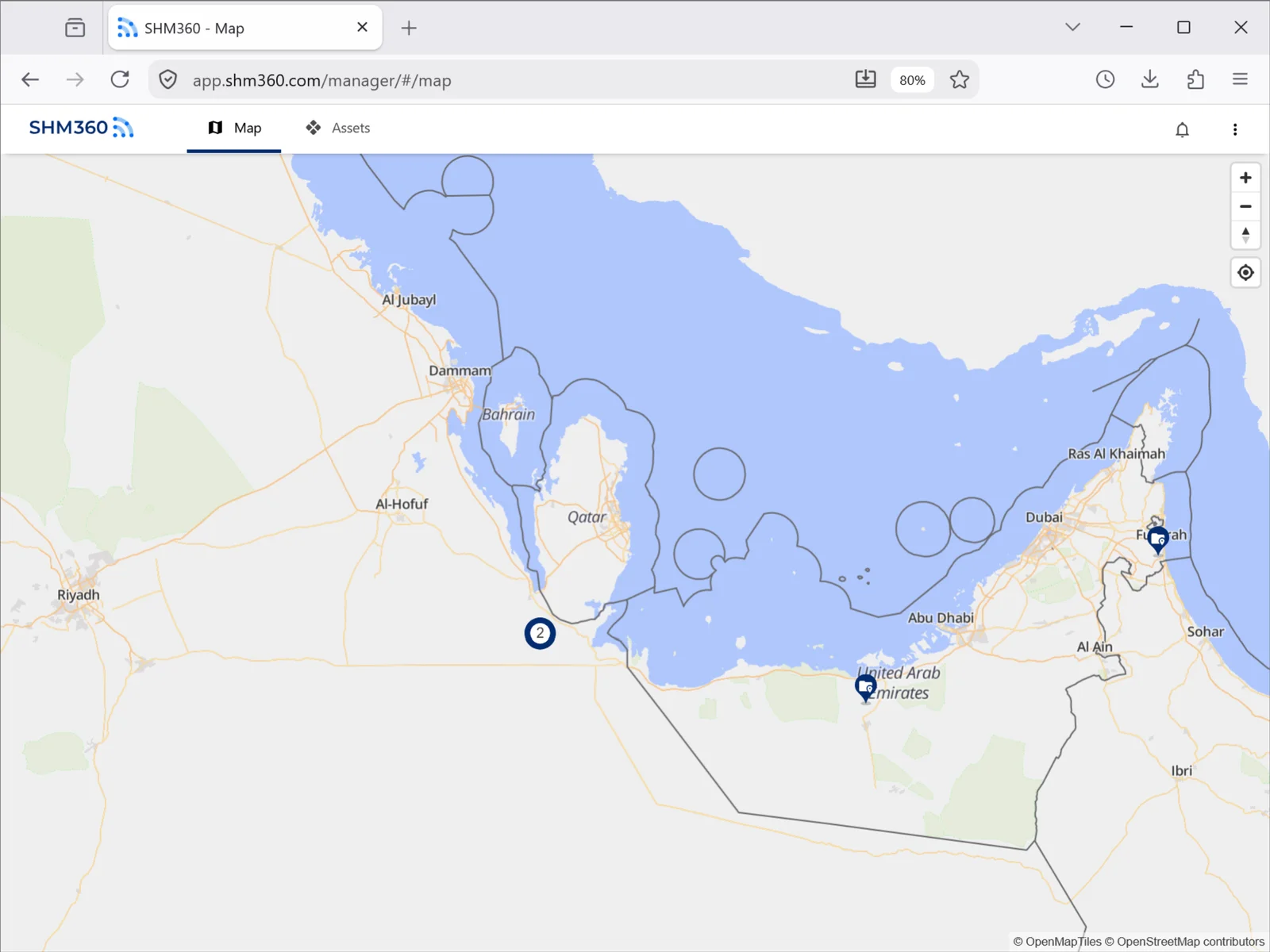The width and height of the screenshot is (1270, 952).
Task: Zoom out on the map
Action: click(1245, 206)
